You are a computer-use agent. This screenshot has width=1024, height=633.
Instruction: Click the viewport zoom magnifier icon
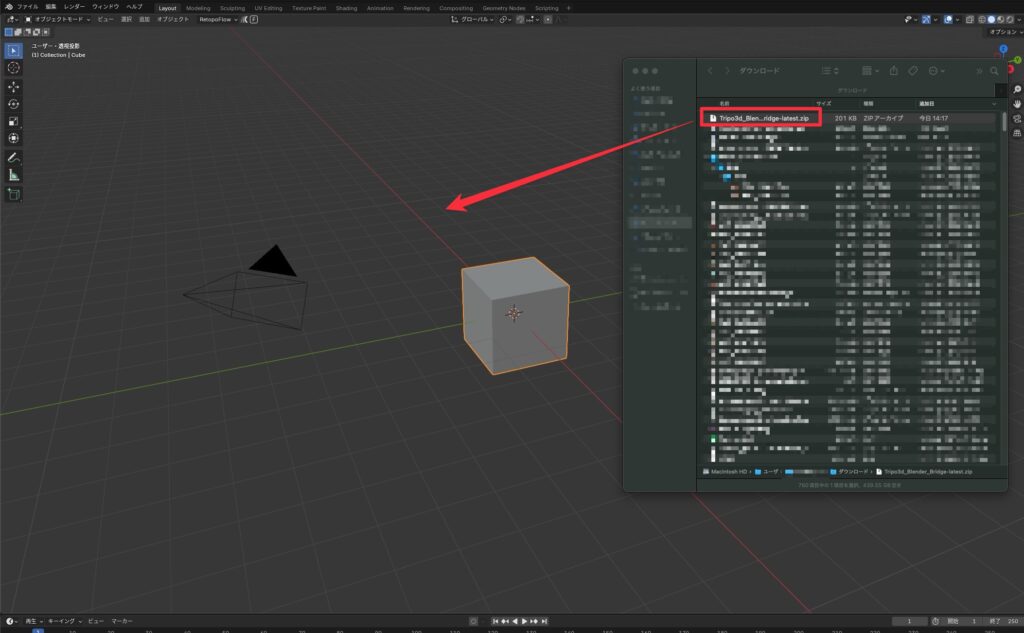click(x=1016, y=89)
